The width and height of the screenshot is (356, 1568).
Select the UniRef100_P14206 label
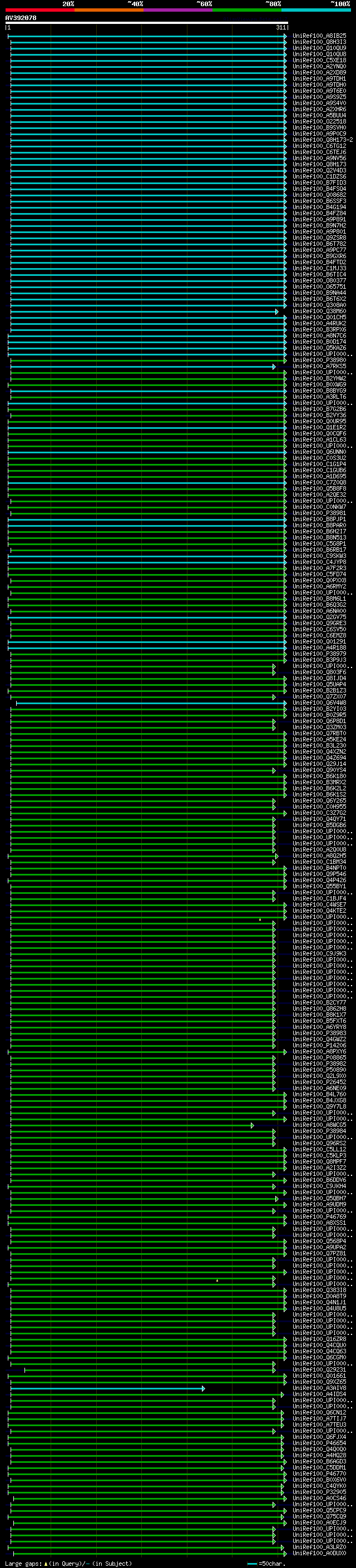tap(319, 1045)
